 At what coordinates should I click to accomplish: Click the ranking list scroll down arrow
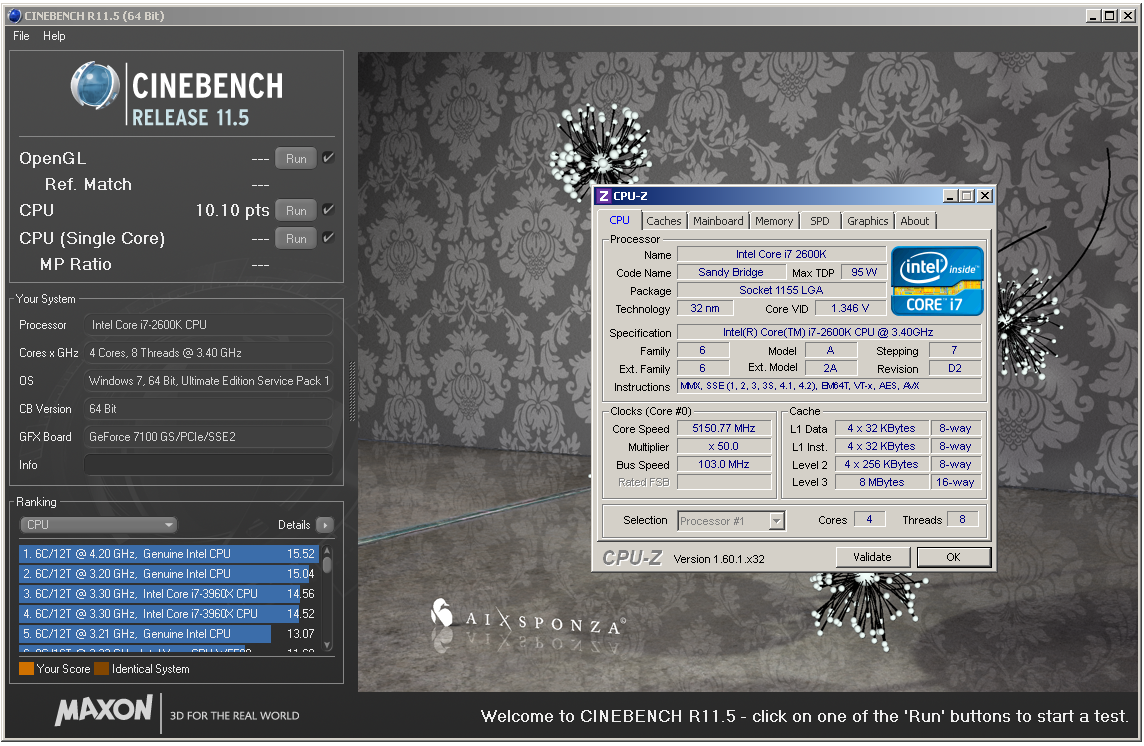[327, 645]
